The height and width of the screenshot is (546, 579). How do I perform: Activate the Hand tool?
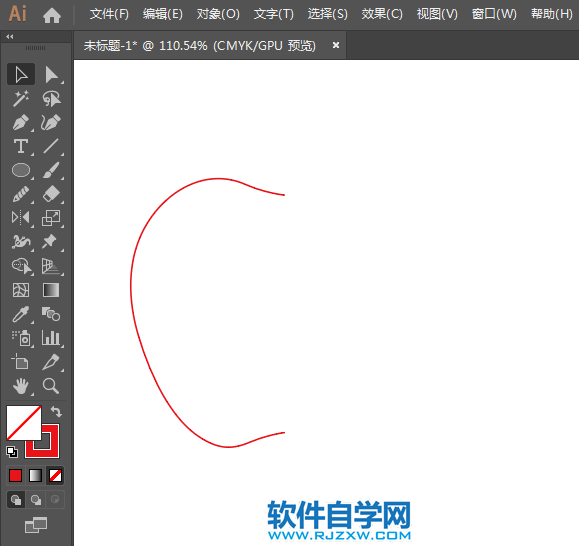coord(21,386)
